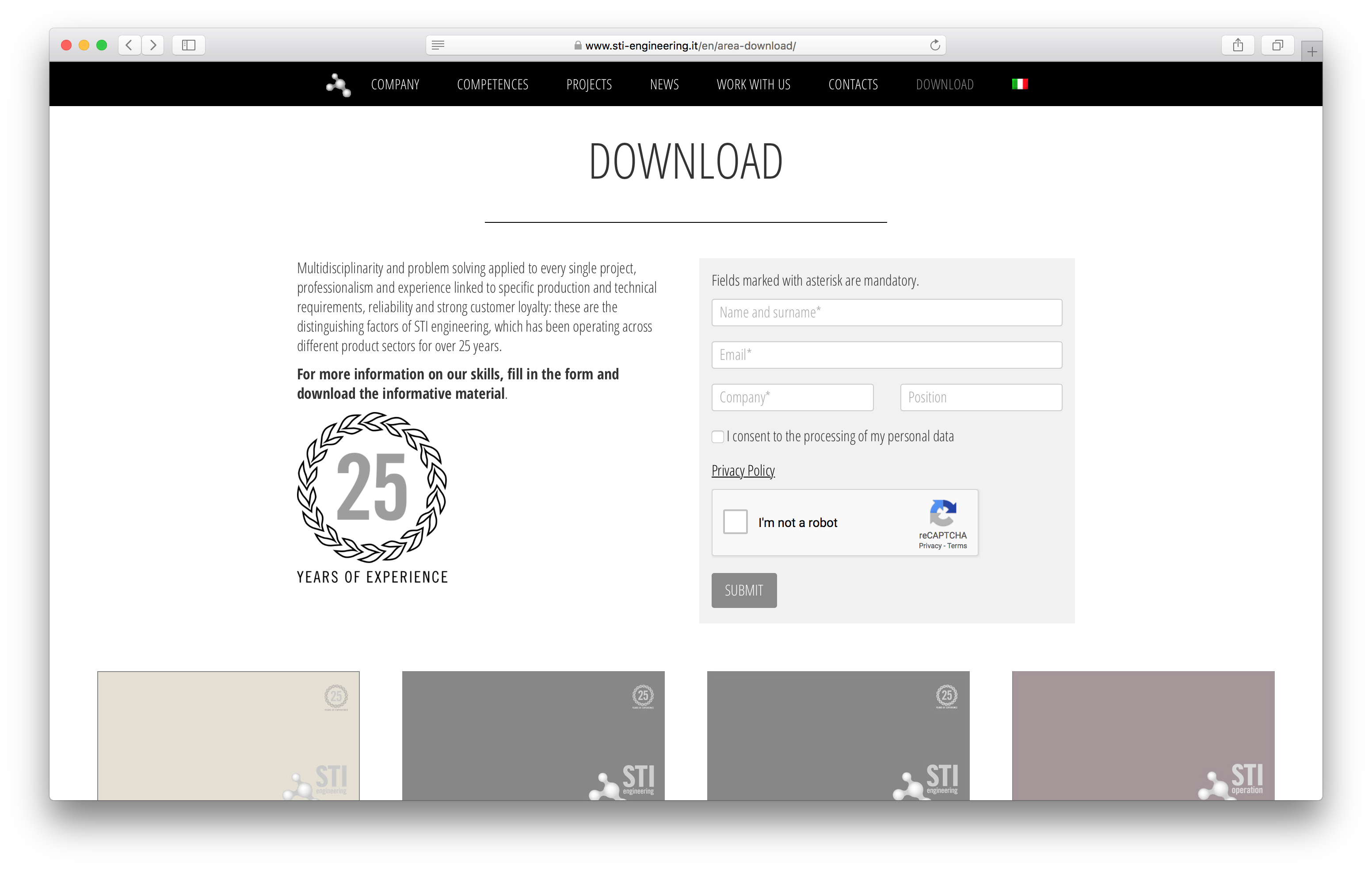Open the Privacy Policy link
The height and width of the screenshot is (871, 1372).
(x=743, y=470)
